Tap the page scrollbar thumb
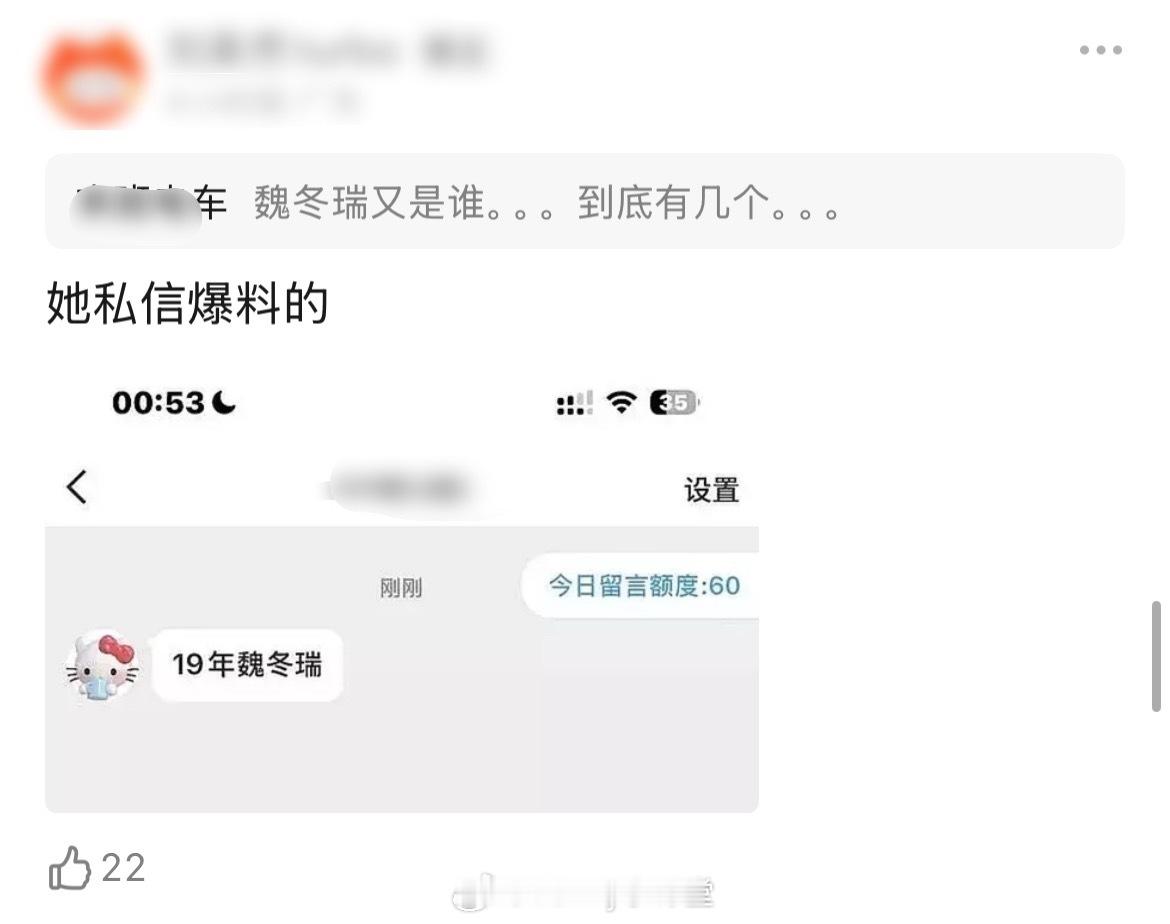The image size is (1170, 924). click(1156, 656)
